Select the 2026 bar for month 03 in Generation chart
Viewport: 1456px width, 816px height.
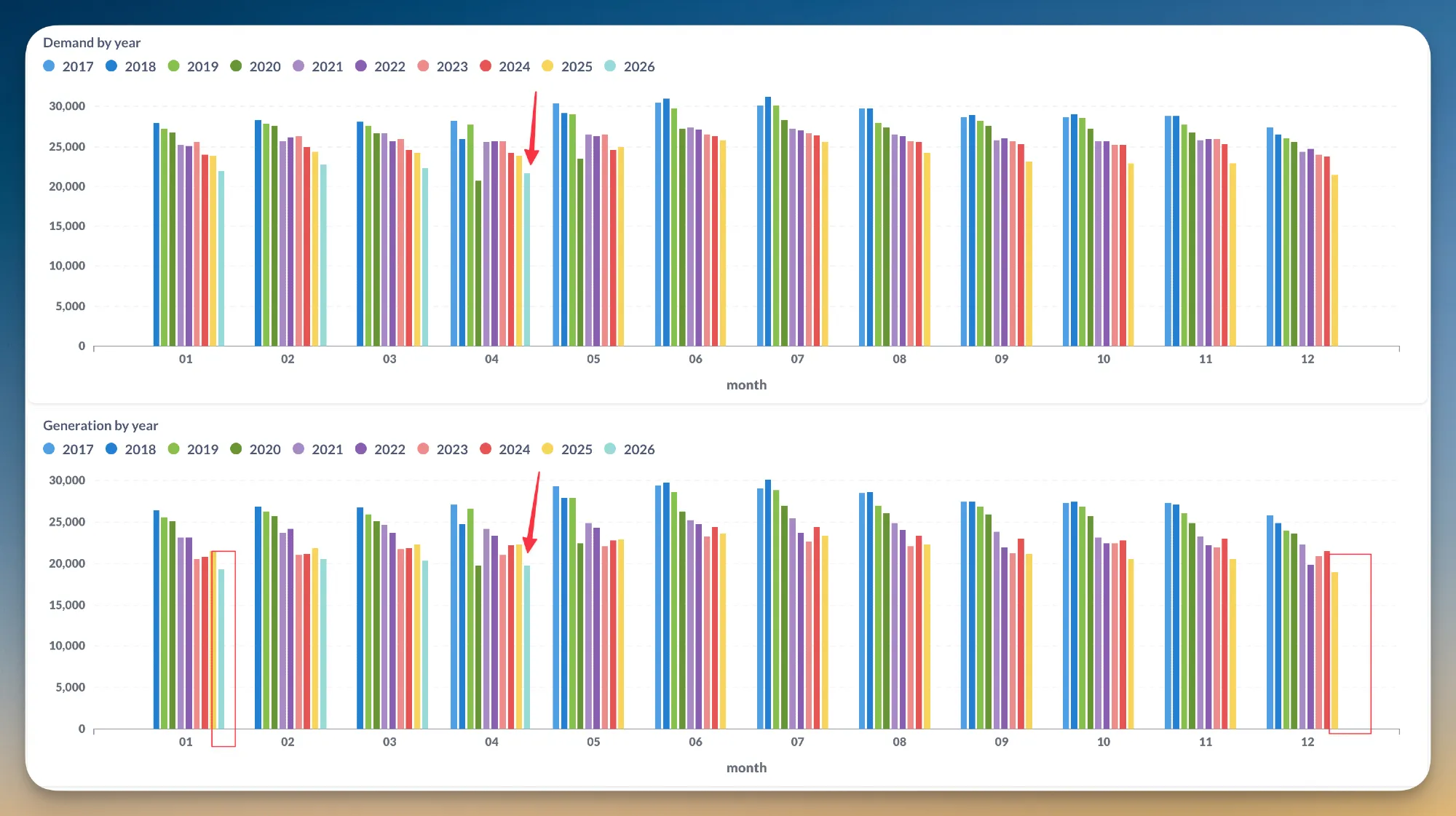tap(425, 645)
